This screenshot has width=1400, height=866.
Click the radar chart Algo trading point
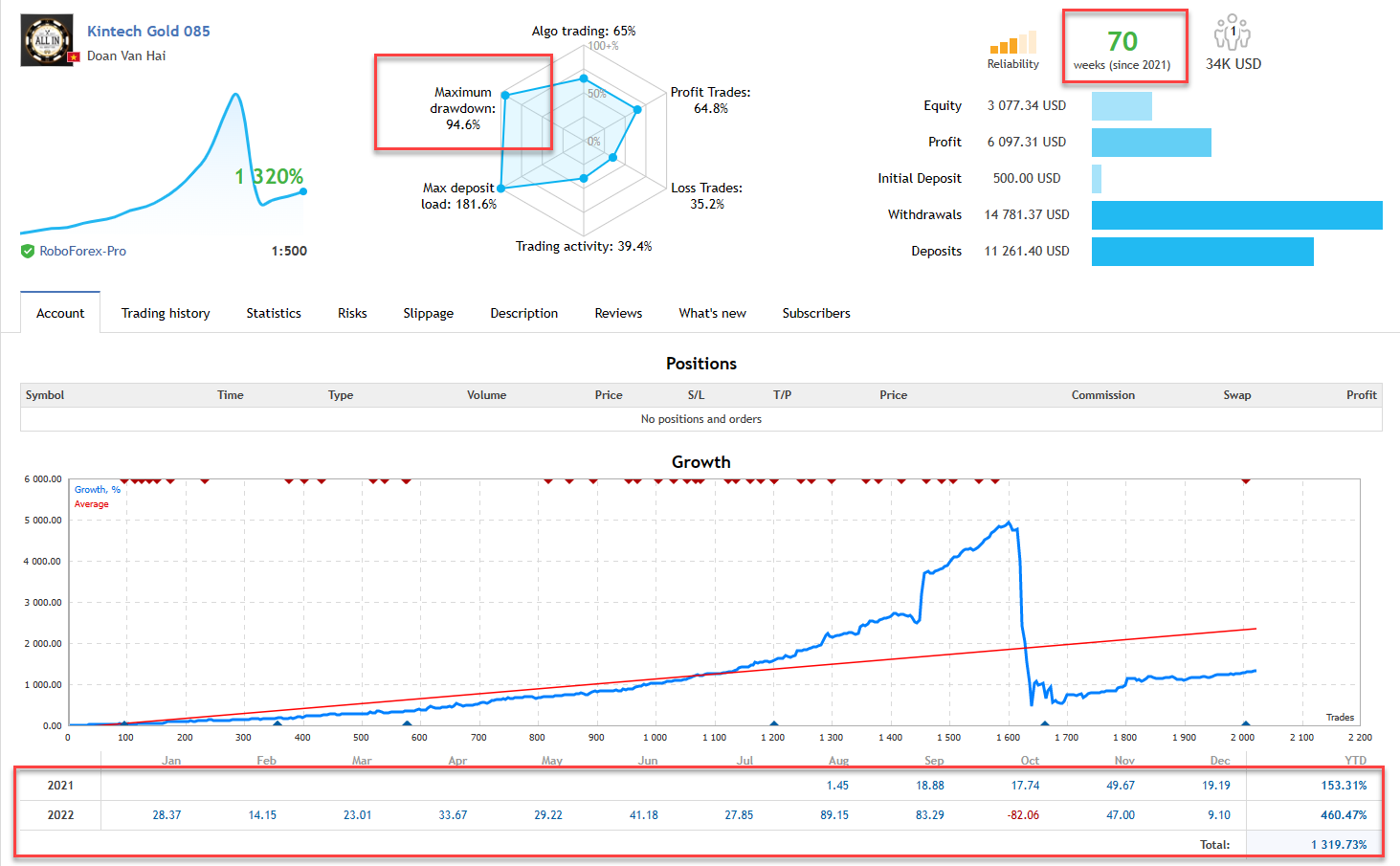[584, 78]
